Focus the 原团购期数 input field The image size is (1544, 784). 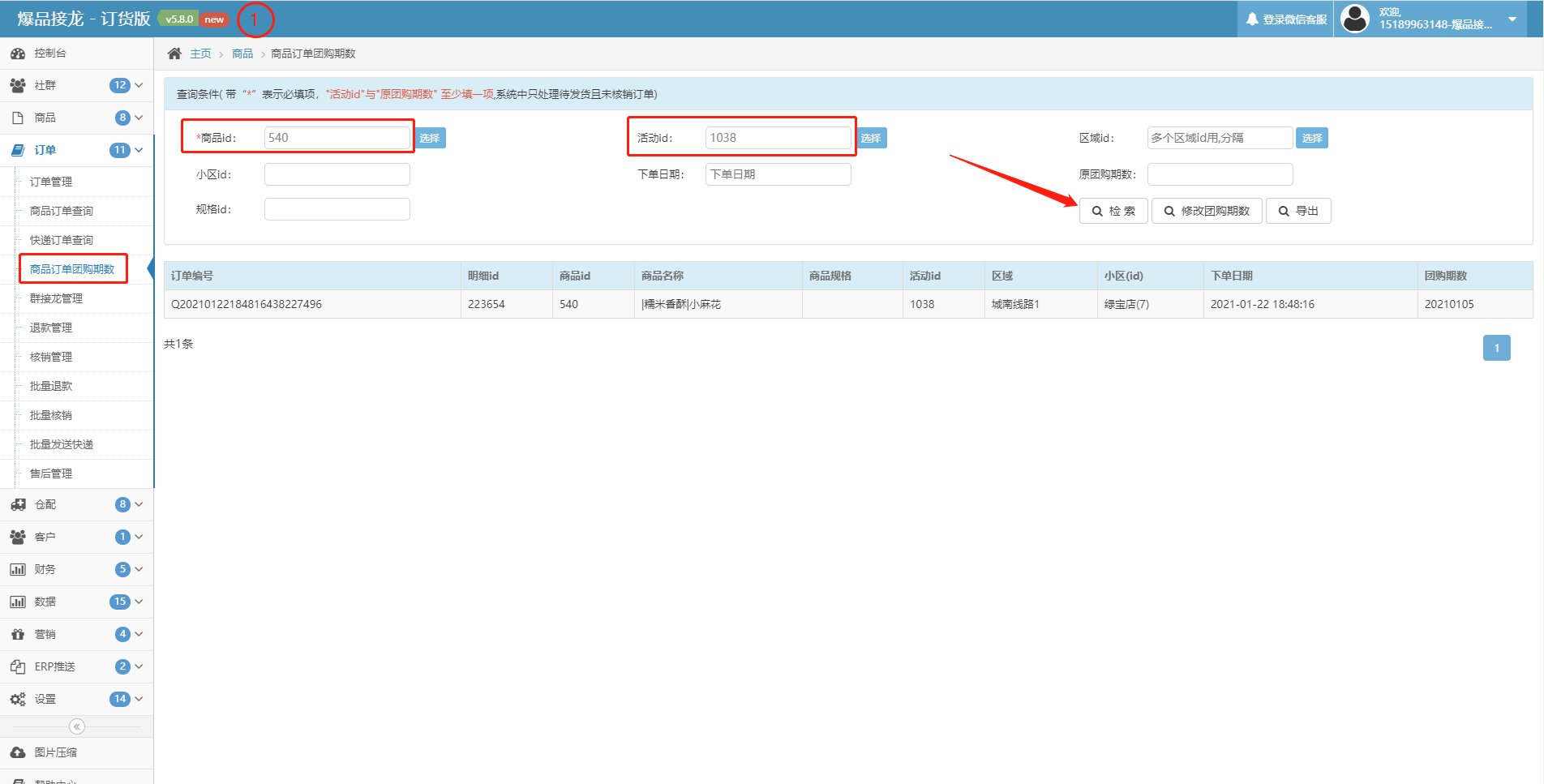click(1220, 174)
